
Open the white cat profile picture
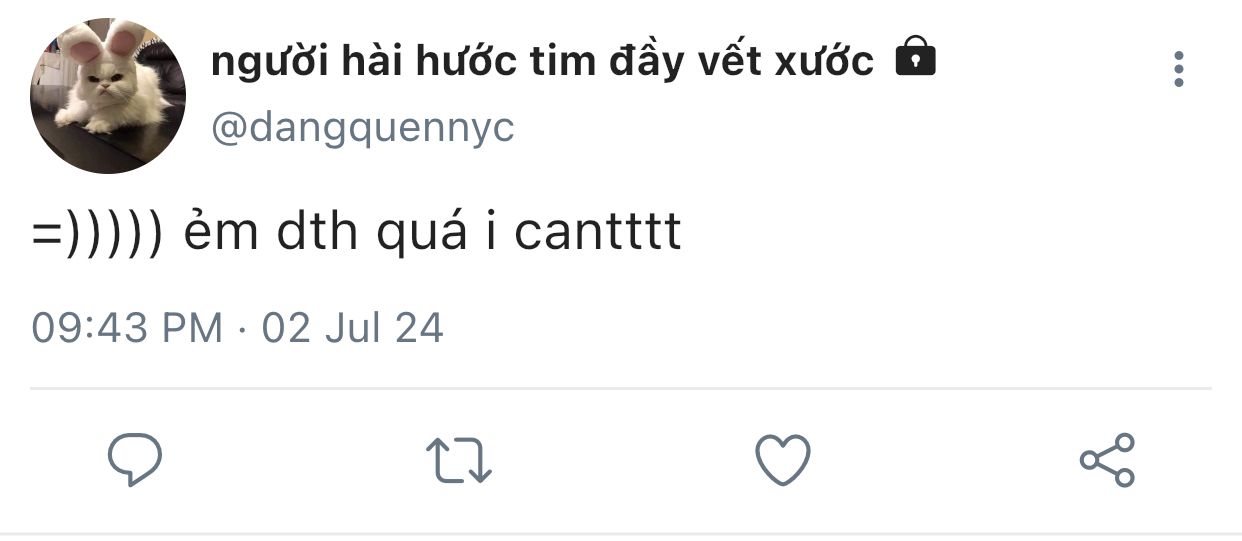point(108,96)
